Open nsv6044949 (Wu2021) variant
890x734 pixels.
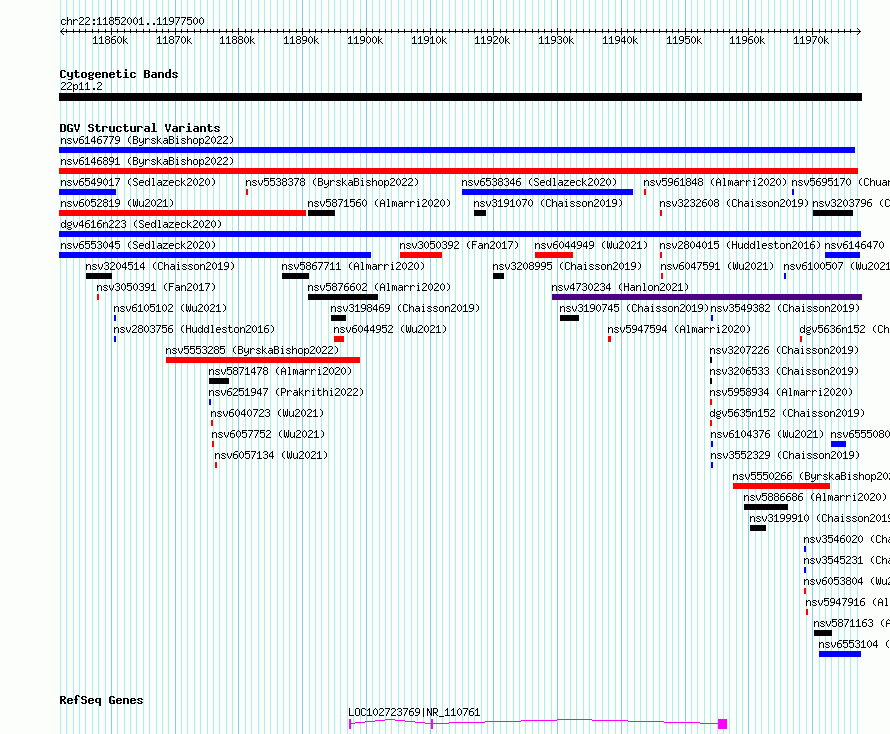coord(591,245)
